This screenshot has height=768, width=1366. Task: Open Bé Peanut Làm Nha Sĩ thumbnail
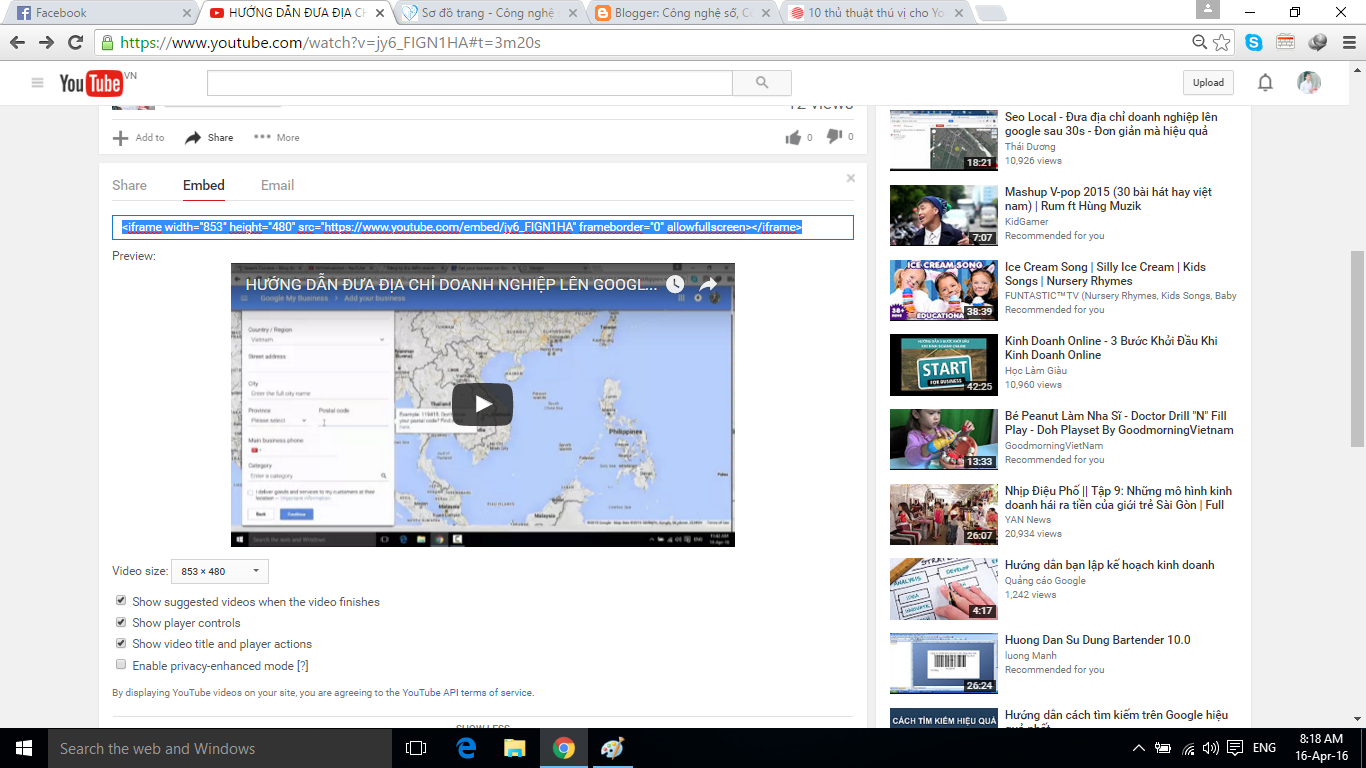944,439
